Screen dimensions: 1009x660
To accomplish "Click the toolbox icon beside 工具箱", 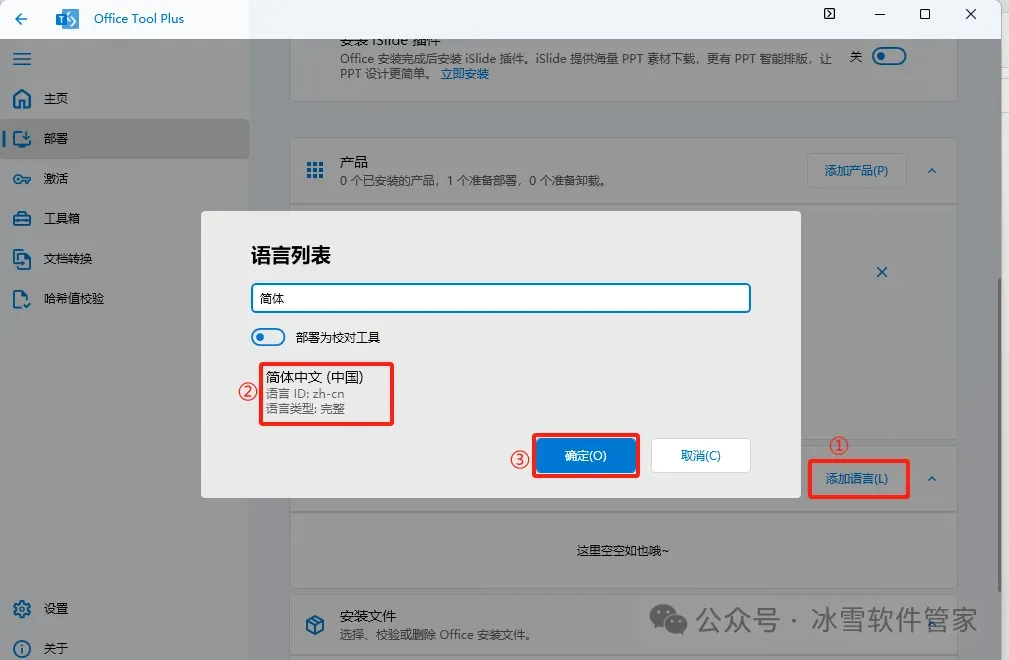I will click(x=22, y=219).
